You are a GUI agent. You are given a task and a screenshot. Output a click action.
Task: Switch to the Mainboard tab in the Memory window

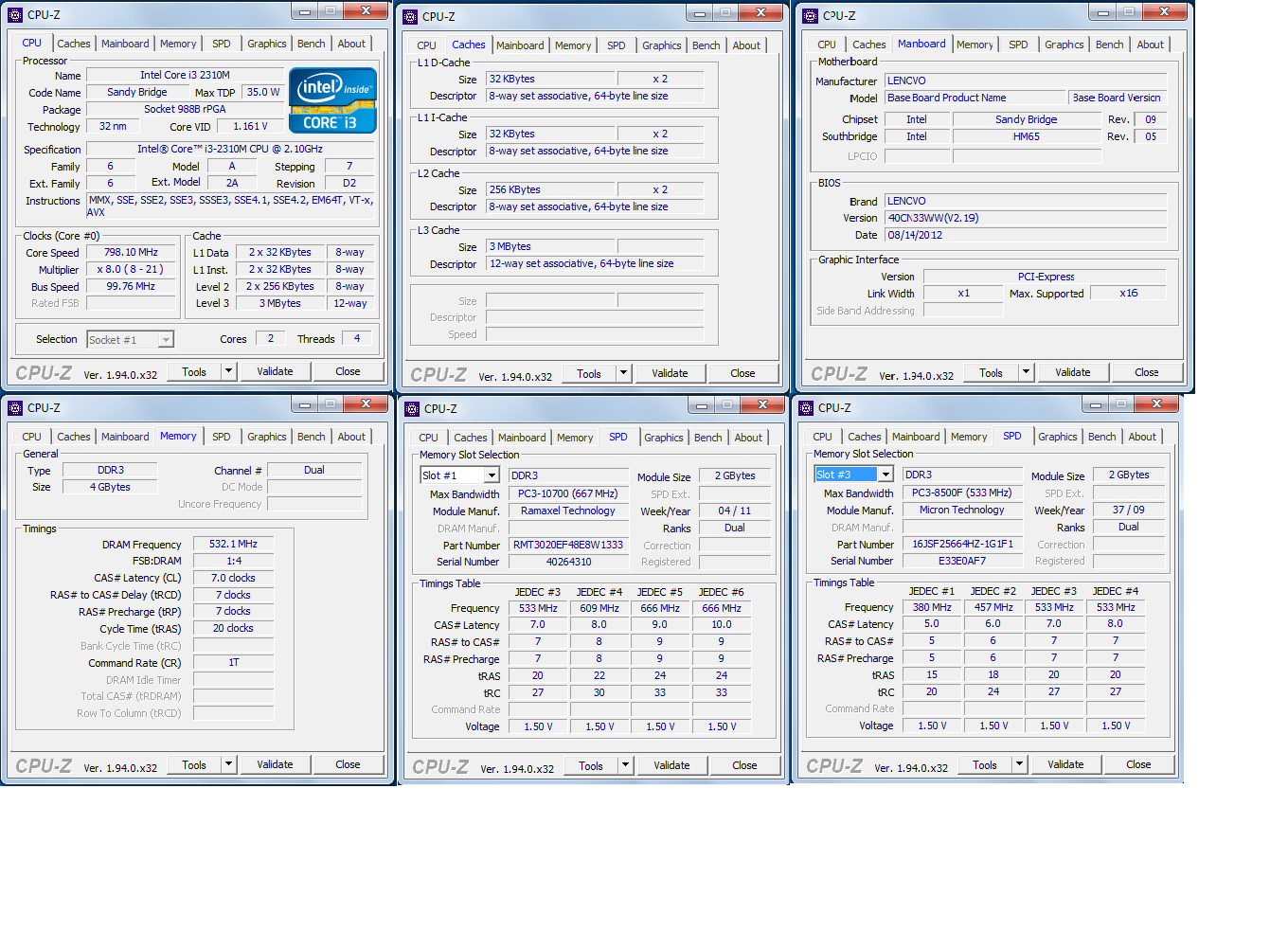click(125, 437)
